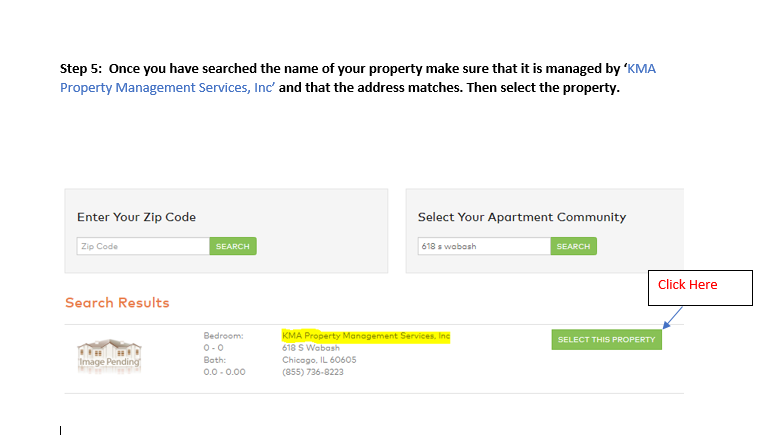Click the Image Pending property thumbnail
Image resolution: width=769 pixels, height=435 pixels.
(109, 355)
